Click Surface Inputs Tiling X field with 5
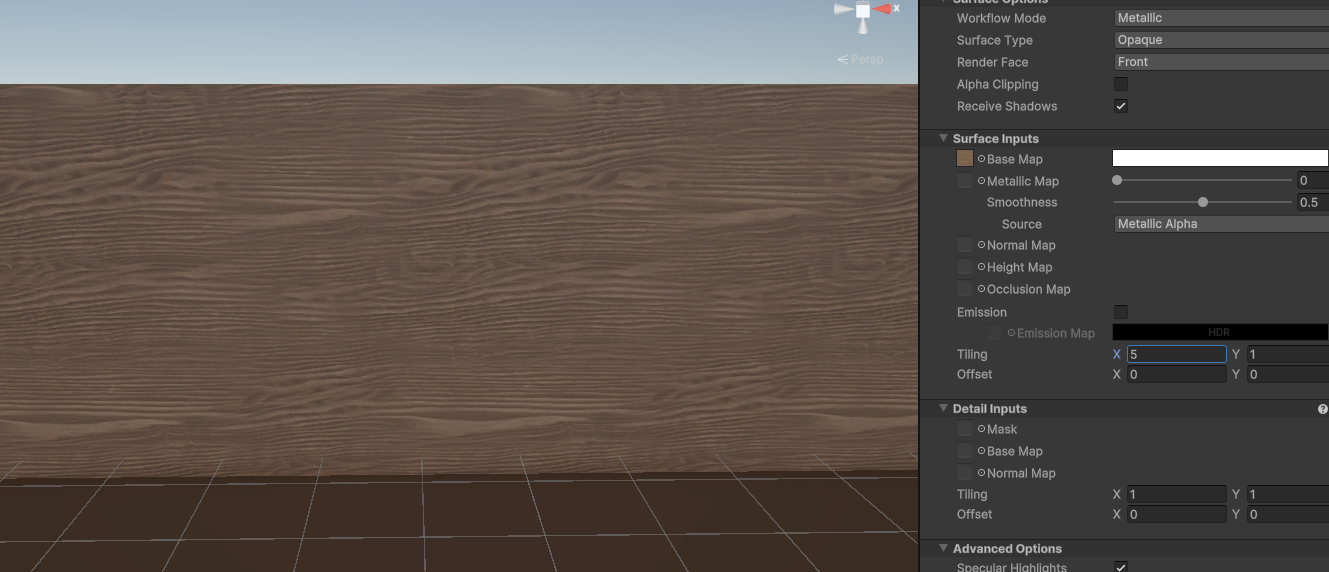The height and width of the screenshot is (572, 1329). click(1176, 354)
